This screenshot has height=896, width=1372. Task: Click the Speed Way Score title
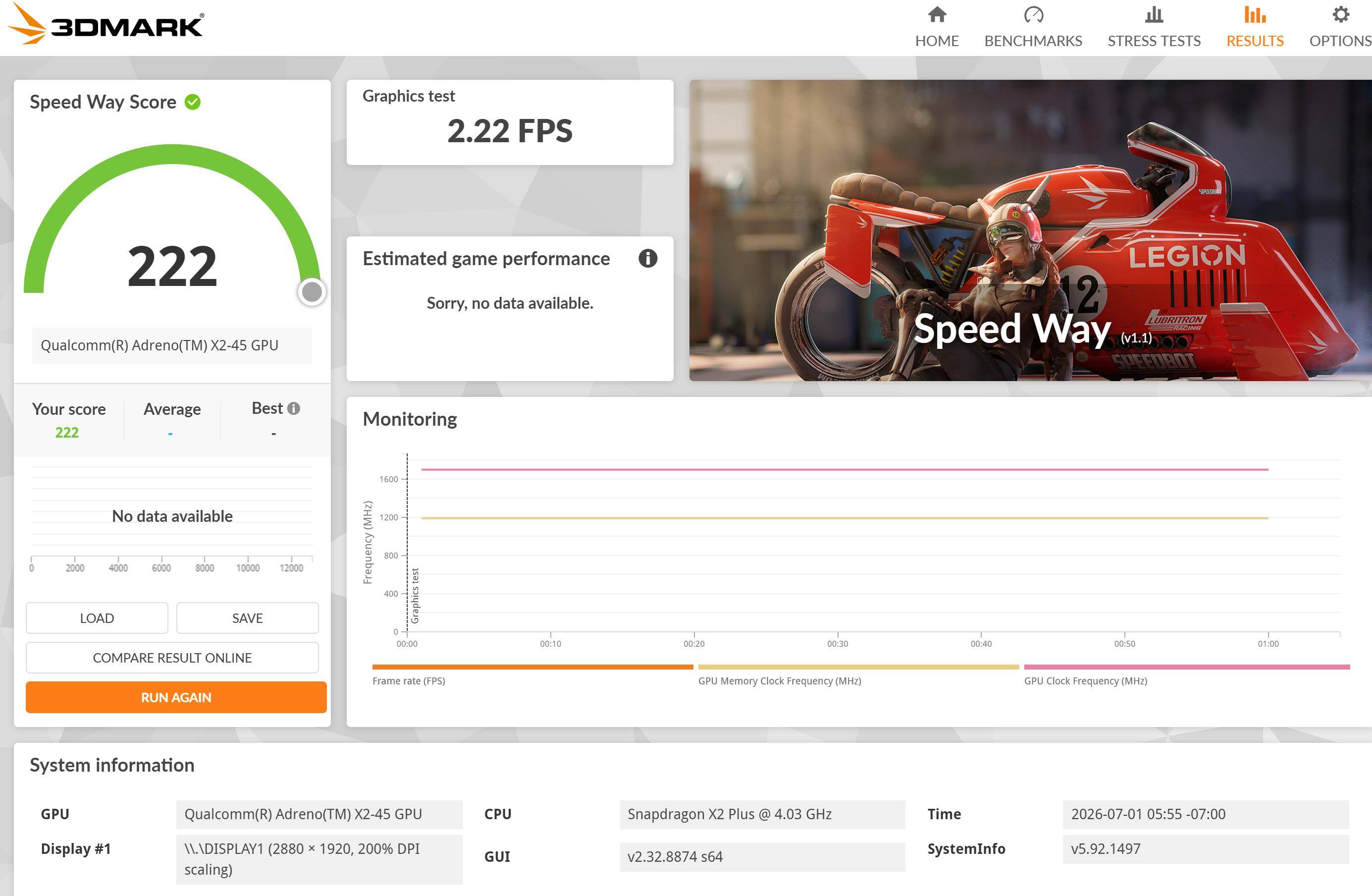[103, 102]
